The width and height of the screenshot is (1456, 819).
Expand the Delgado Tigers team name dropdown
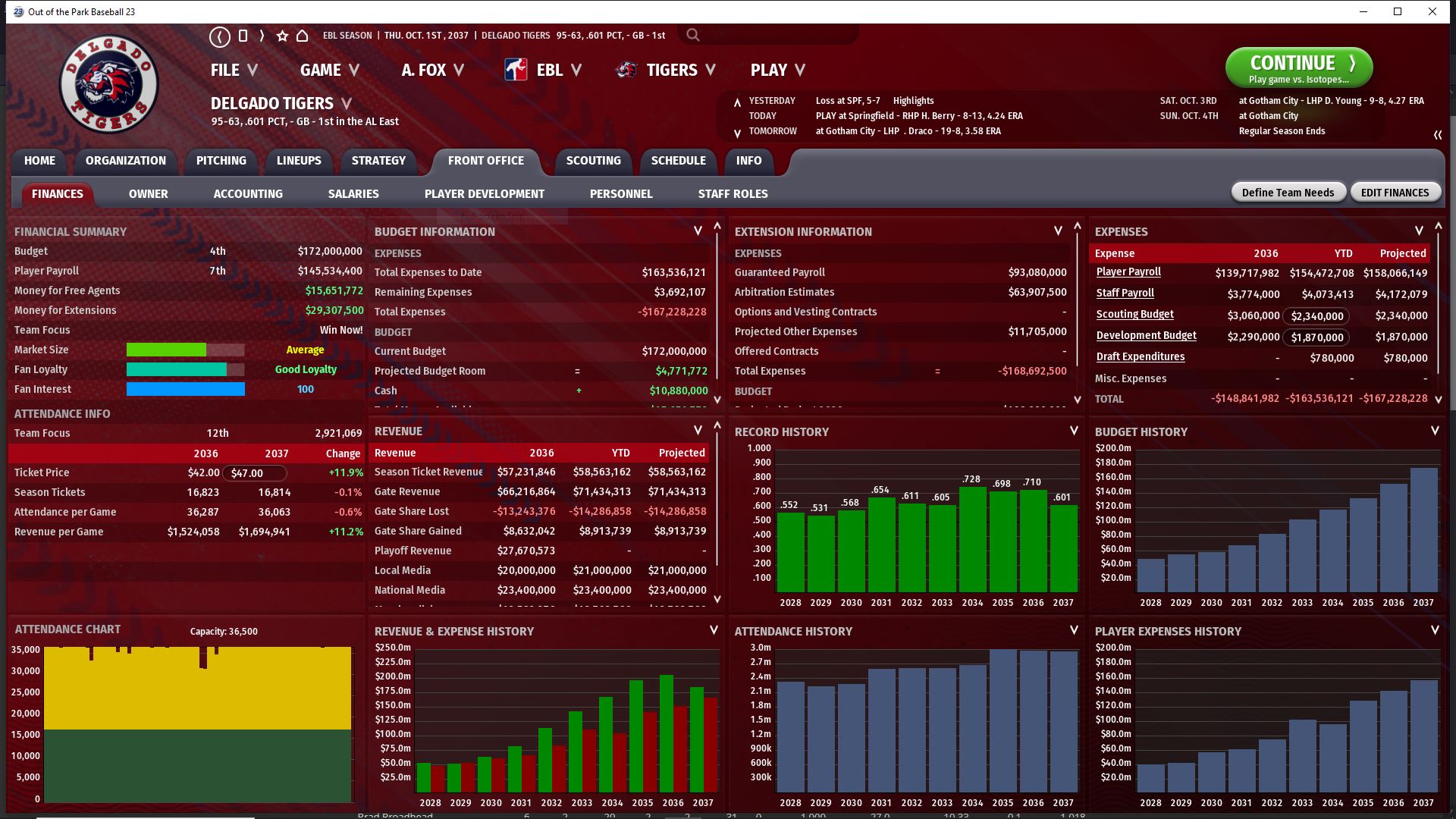pyautogui.click(x=347, y=103)
